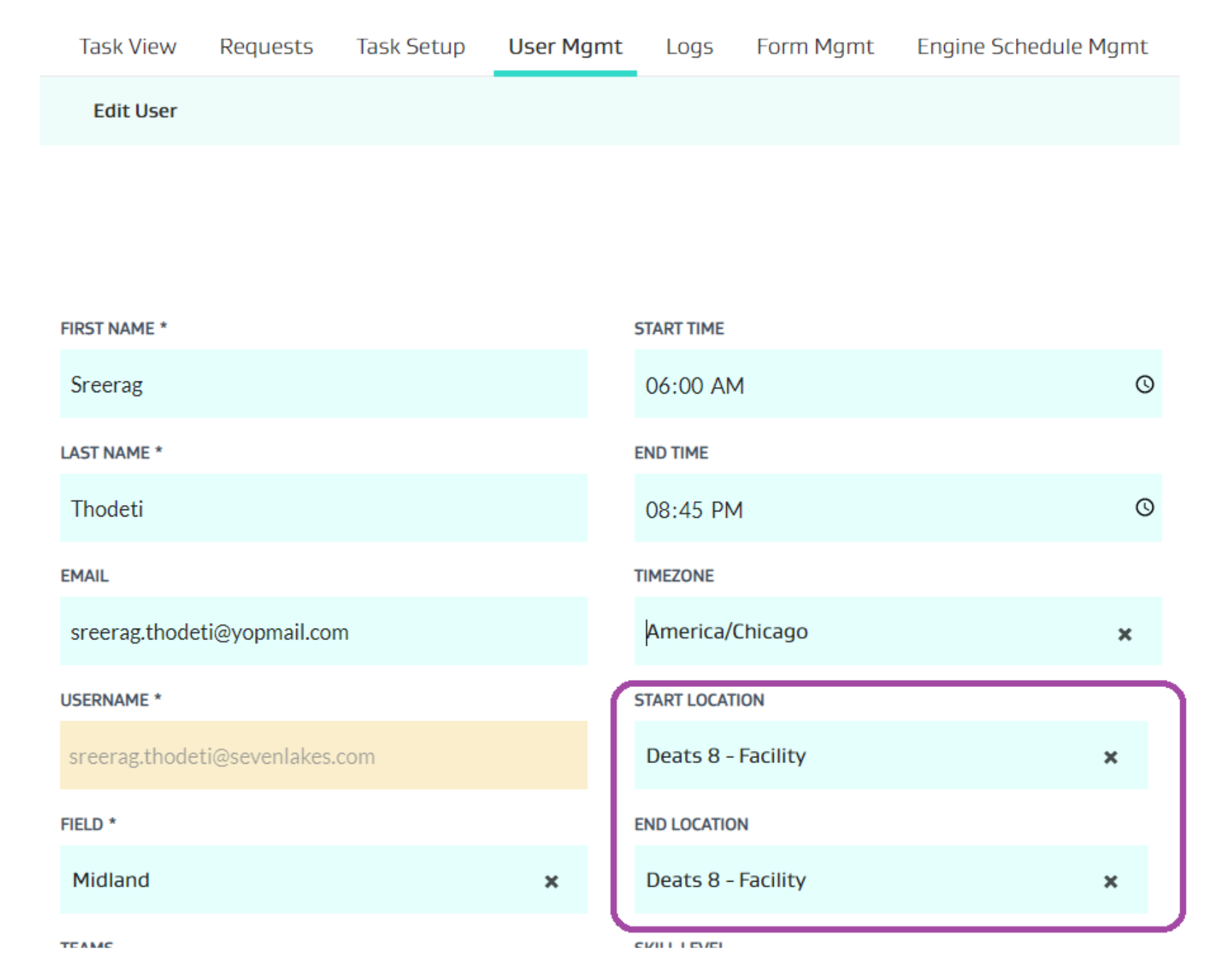
Task: Focus the Last Name field containing Thodeti
Action: click(323, 509)
